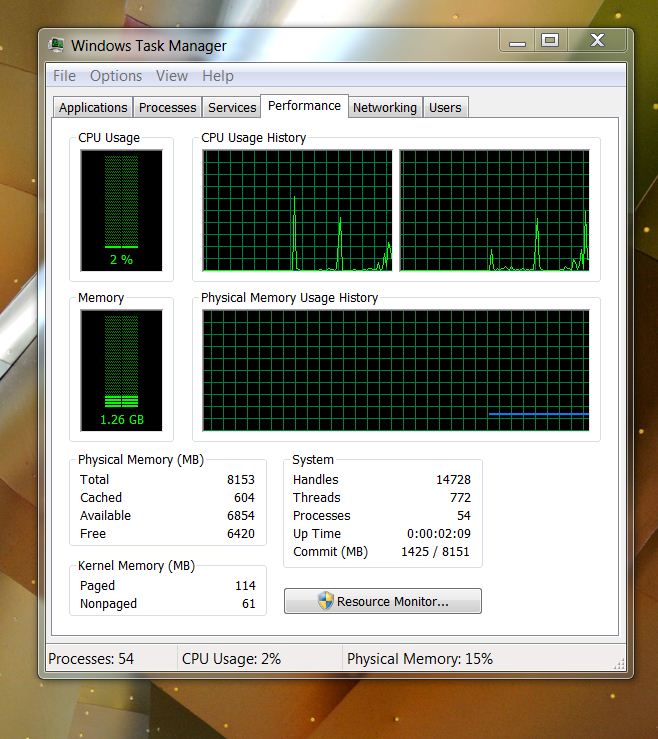Switch to the Users tab
The image size is (658, 739).
click(445, 107)
